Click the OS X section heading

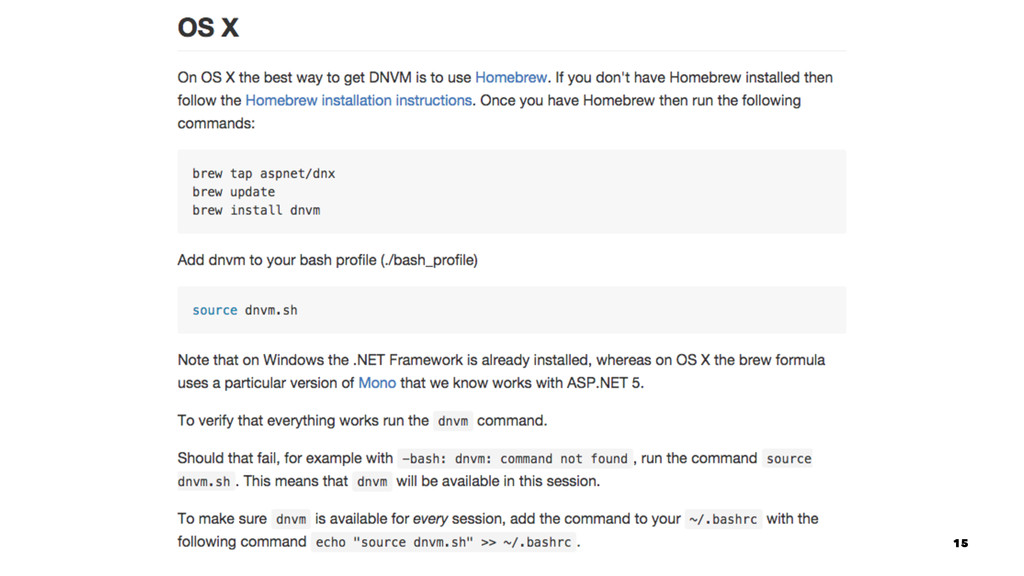[x=208, y=28]
